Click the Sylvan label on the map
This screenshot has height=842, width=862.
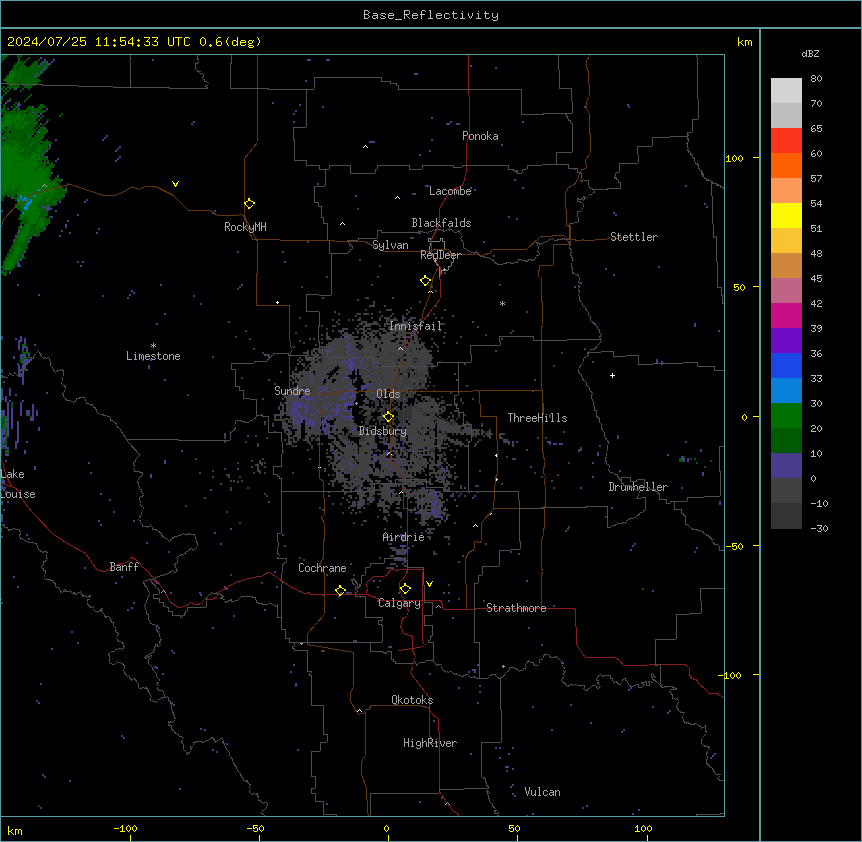[390, 245]
